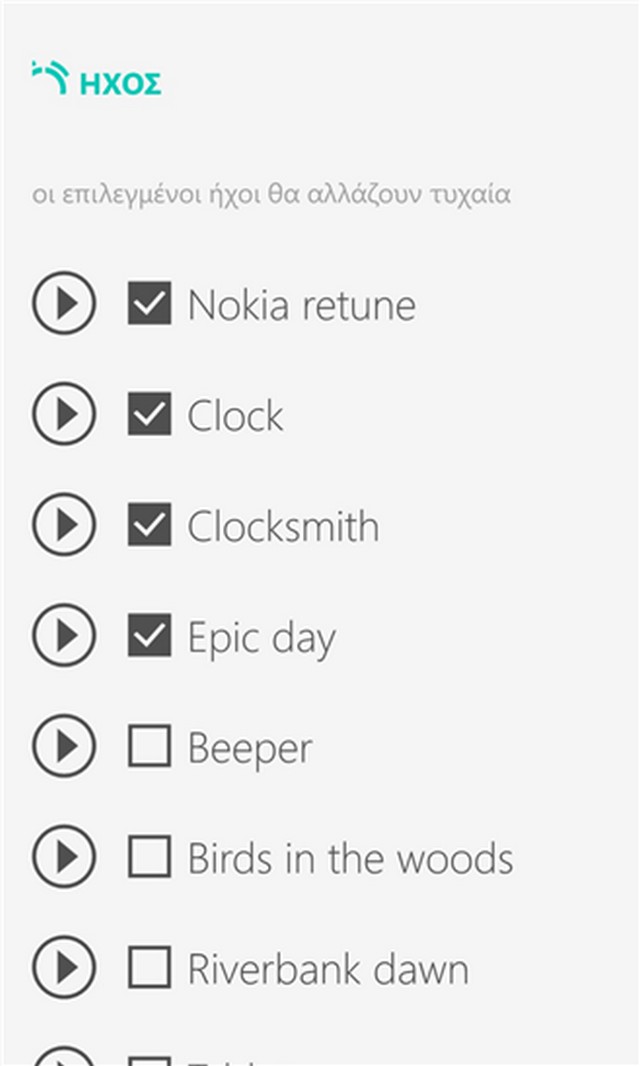Select the Nokia retune label text
The height and width of the screenshot is (1066, 640).
(301, 305)
